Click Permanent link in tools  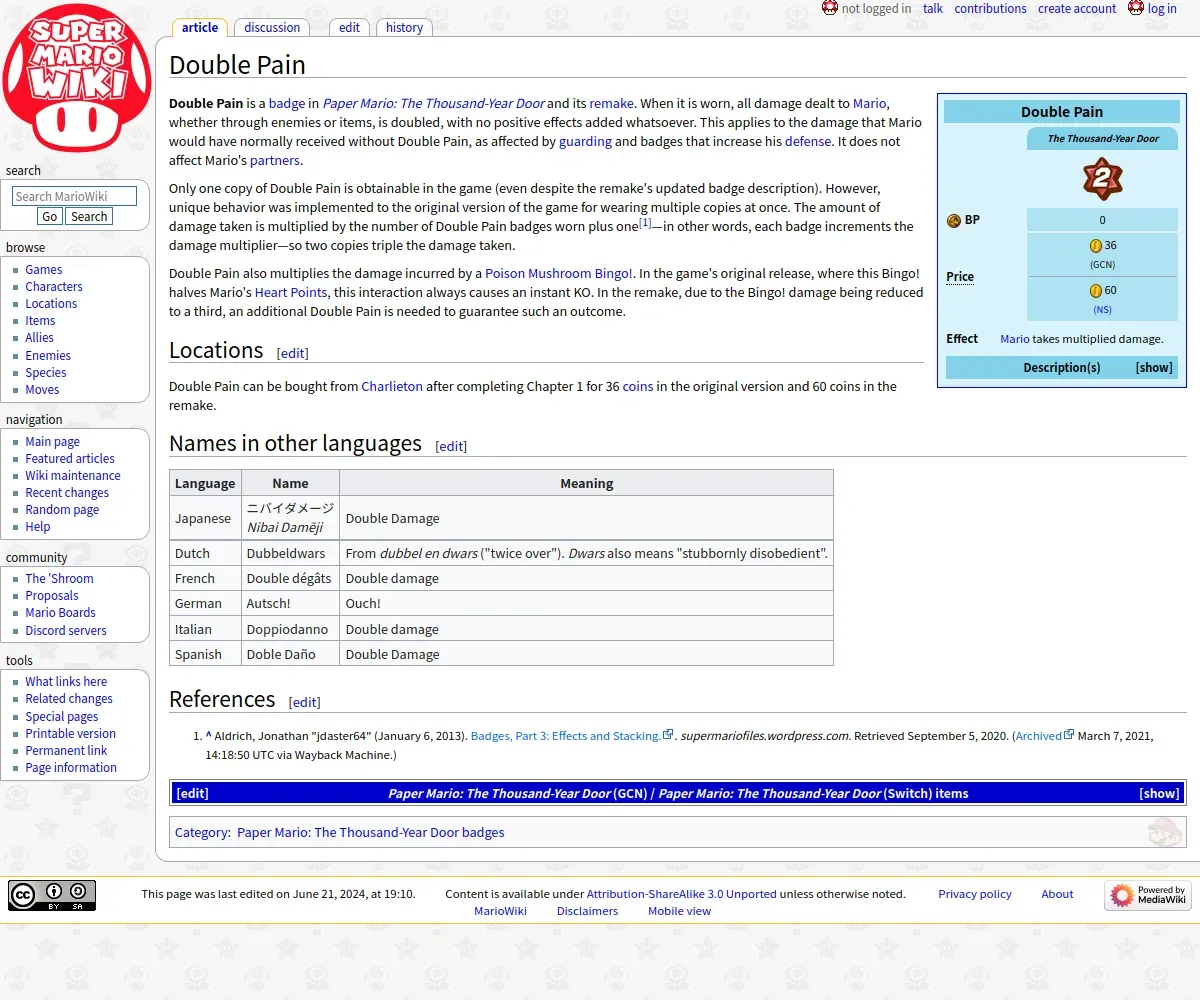point(66,750)
